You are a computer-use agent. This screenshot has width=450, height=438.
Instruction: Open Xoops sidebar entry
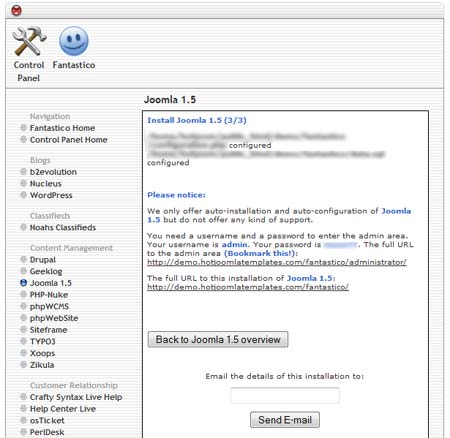pos(42,353)
